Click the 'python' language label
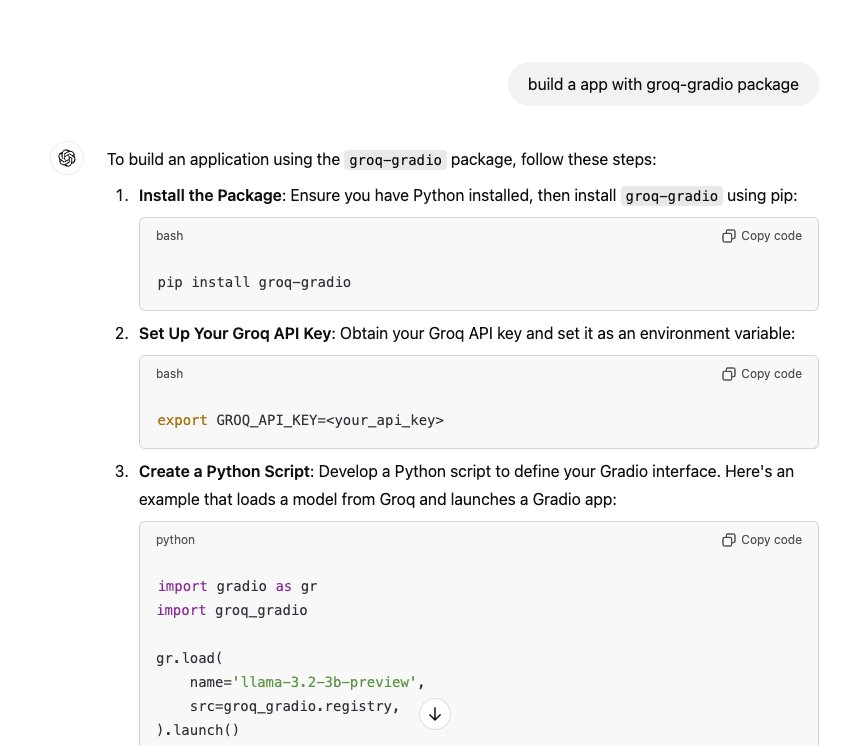 [175, 540]
